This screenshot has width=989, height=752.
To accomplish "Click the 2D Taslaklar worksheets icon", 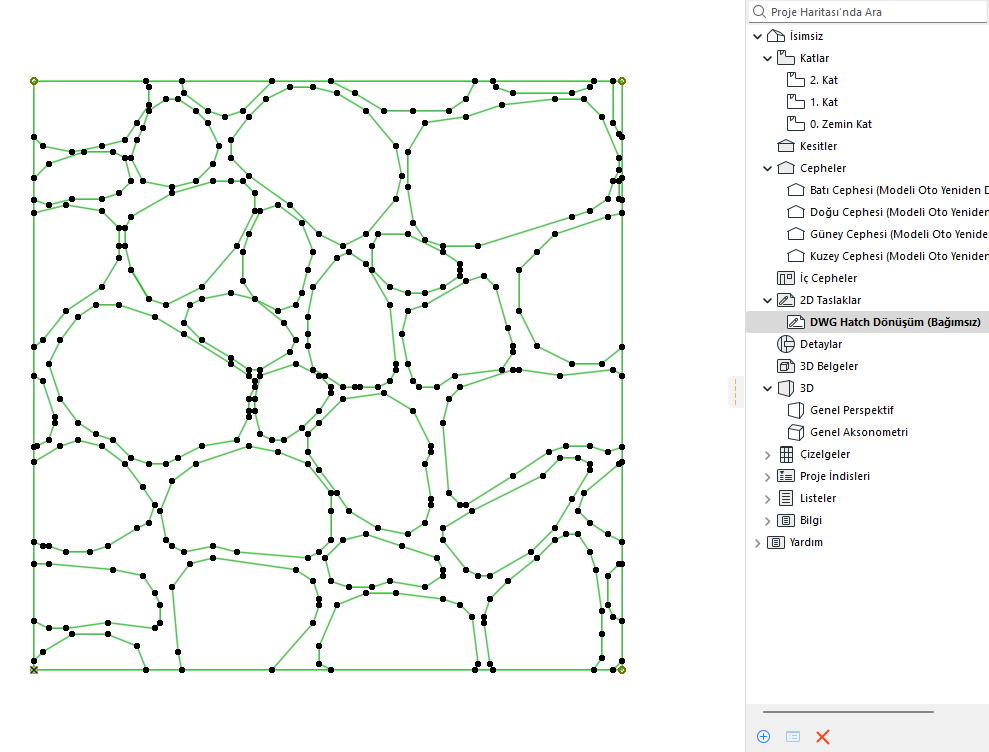I will (x=785, y=300).
